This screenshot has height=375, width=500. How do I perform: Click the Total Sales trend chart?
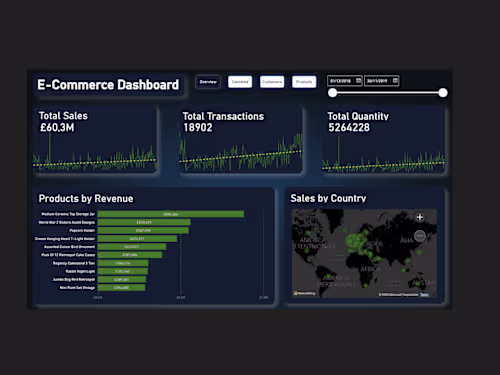95,153
